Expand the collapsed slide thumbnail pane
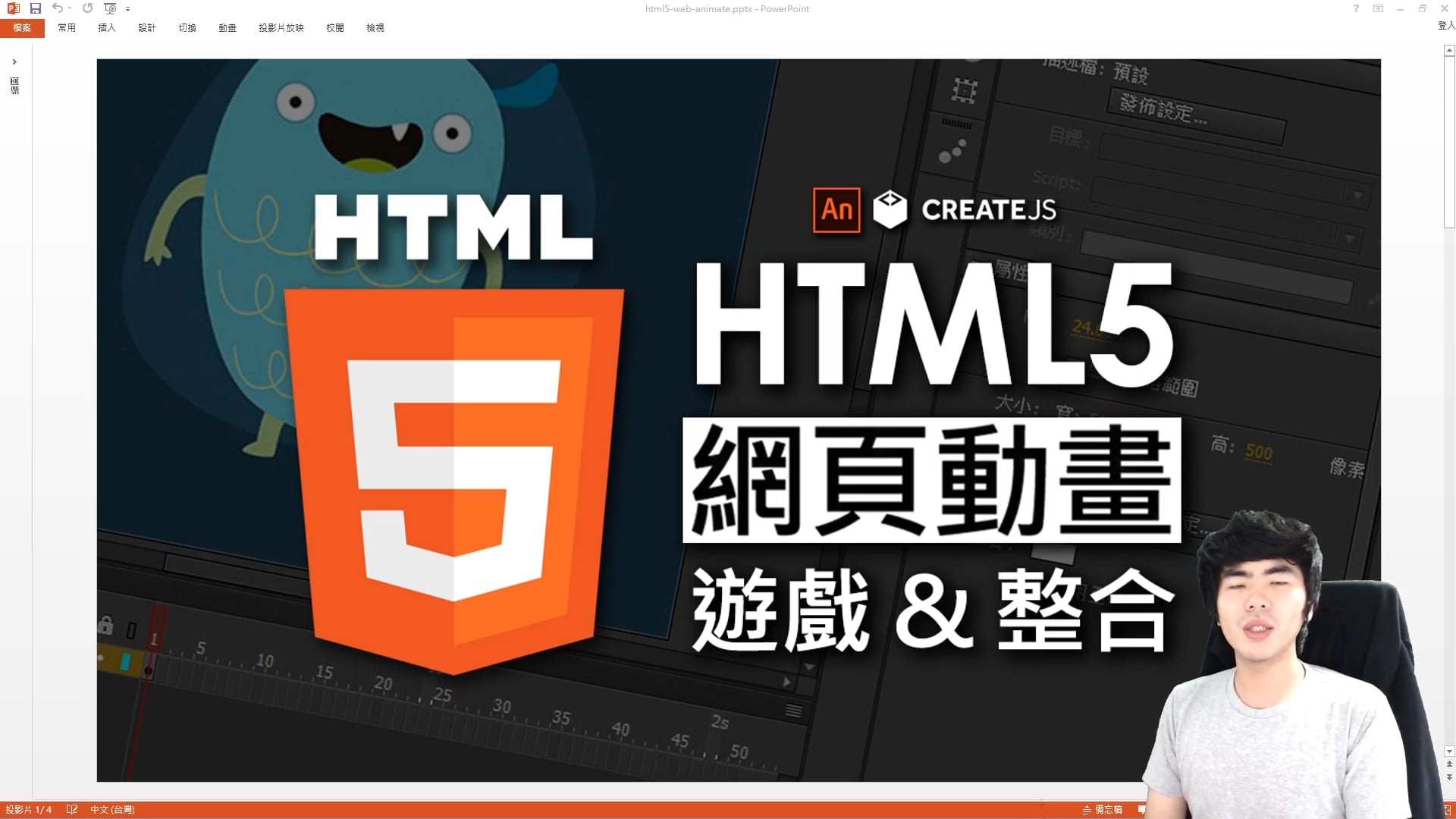1456x819 pixels. pos(14,61)
